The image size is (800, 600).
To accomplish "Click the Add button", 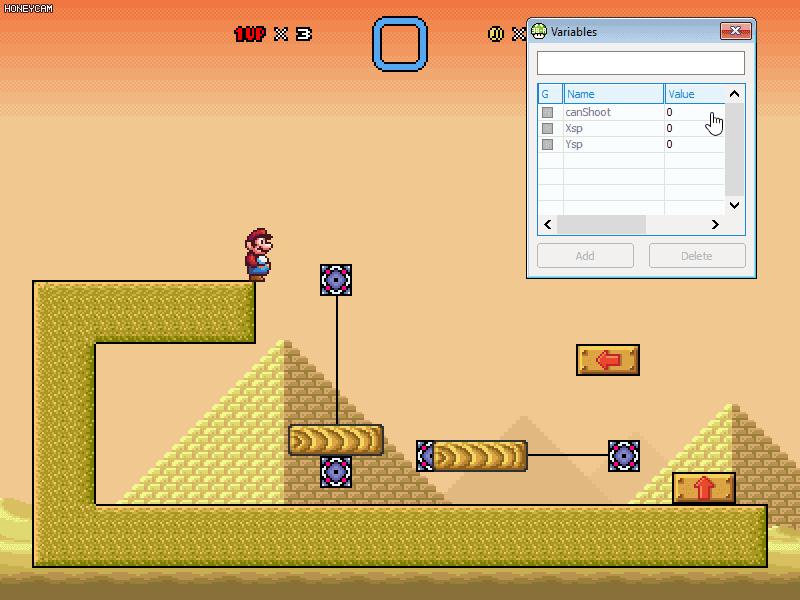I will [x=585, y=256].
